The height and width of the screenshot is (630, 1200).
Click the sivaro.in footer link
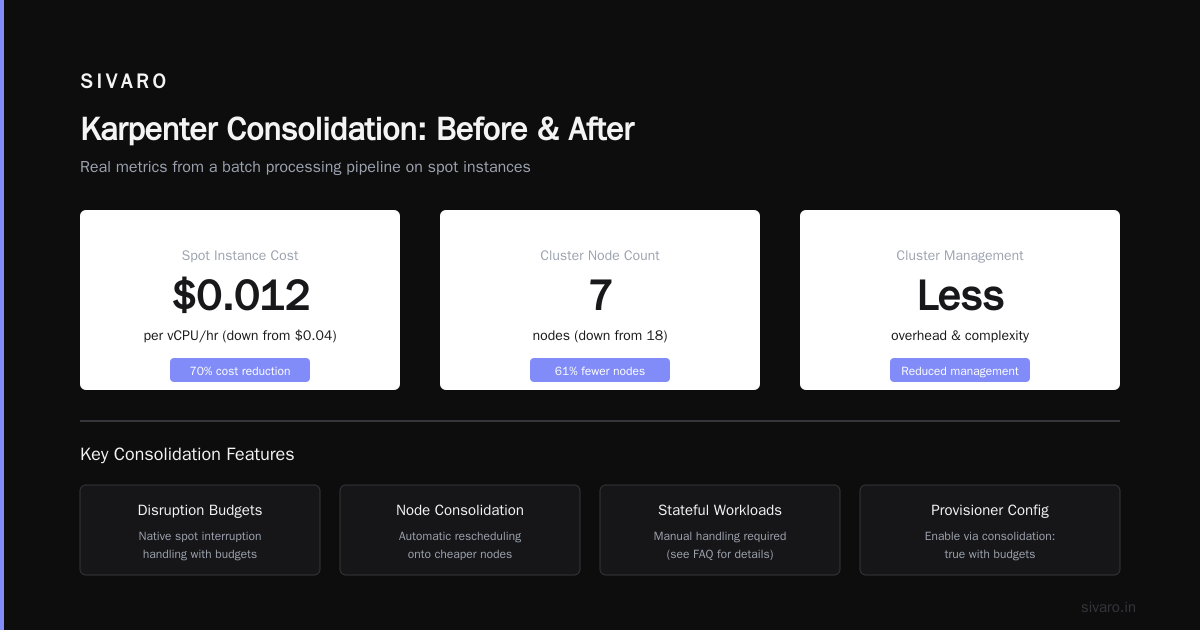pyautogui.click(x=1108, y=607)
